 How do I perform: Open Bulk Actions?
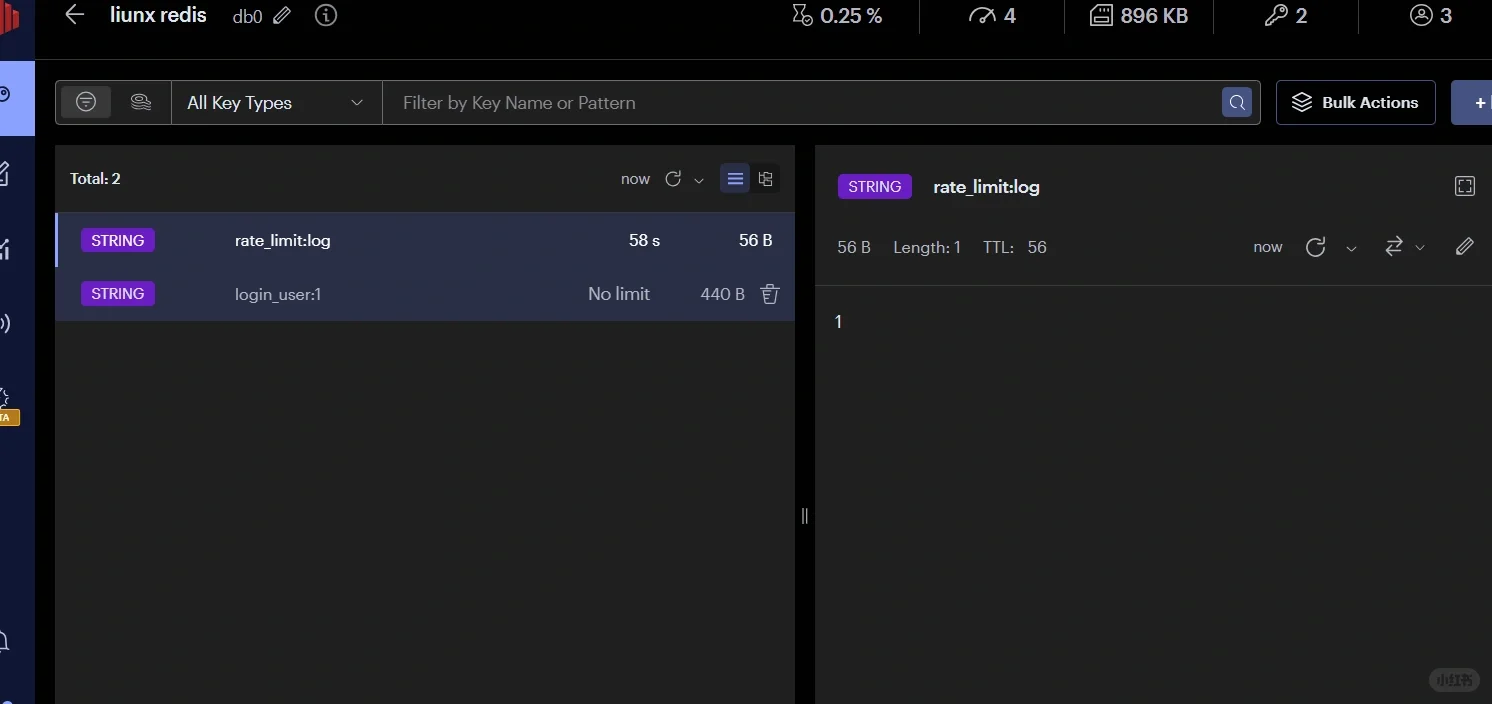1355,102
